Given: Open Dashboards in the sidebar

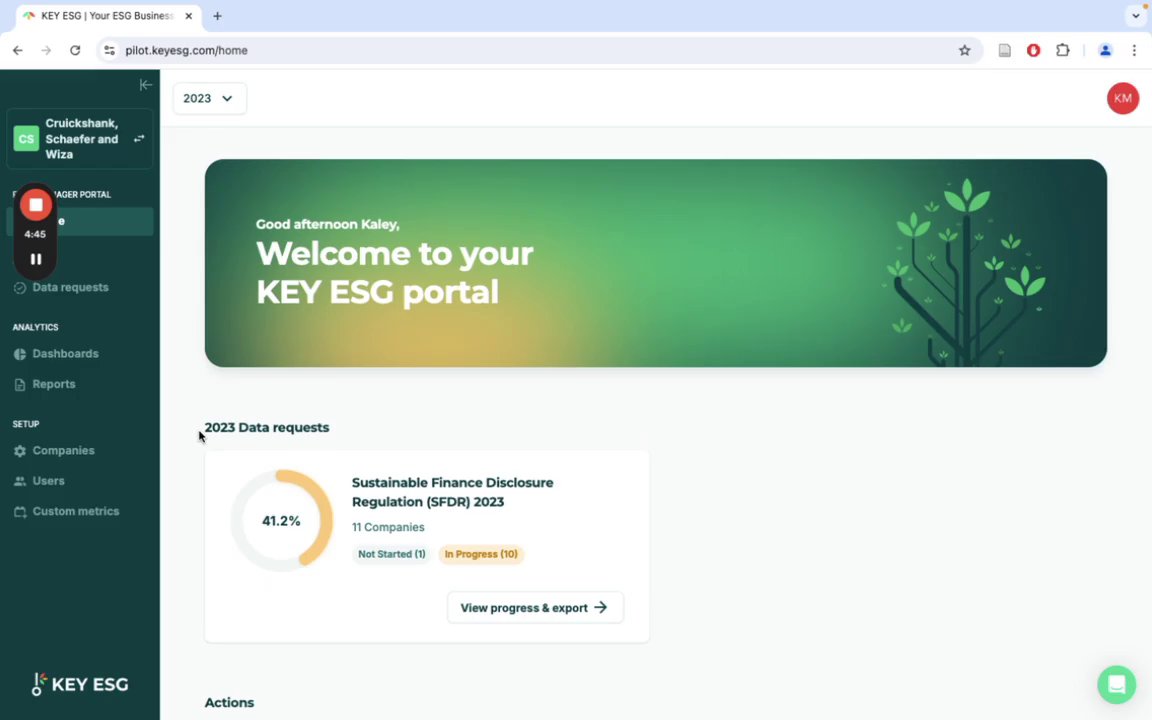Looking at the screenshot, I should coord(65,353).
